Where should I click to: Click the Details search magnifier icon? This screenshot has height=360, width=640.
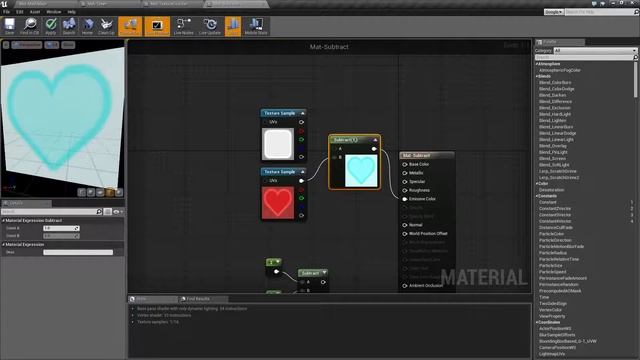tap(99, 211)
